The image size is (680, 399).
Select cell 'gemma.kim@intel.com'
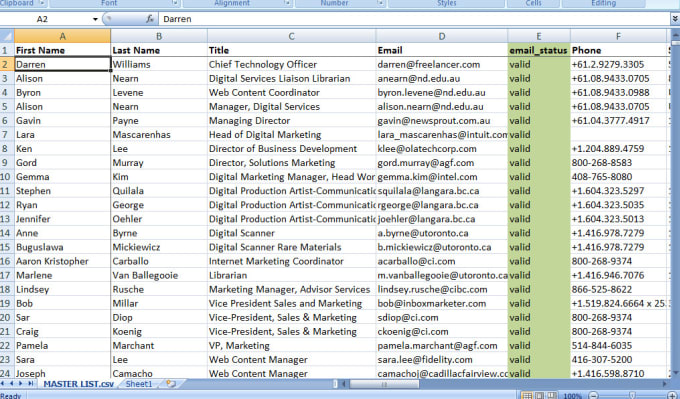(441, 177)
